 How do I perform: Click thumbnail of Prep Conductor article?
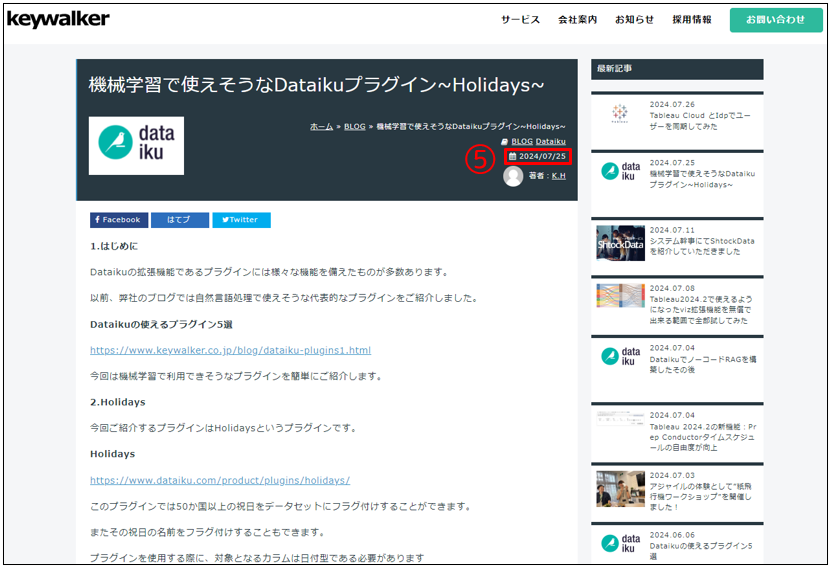click(620, 419)
